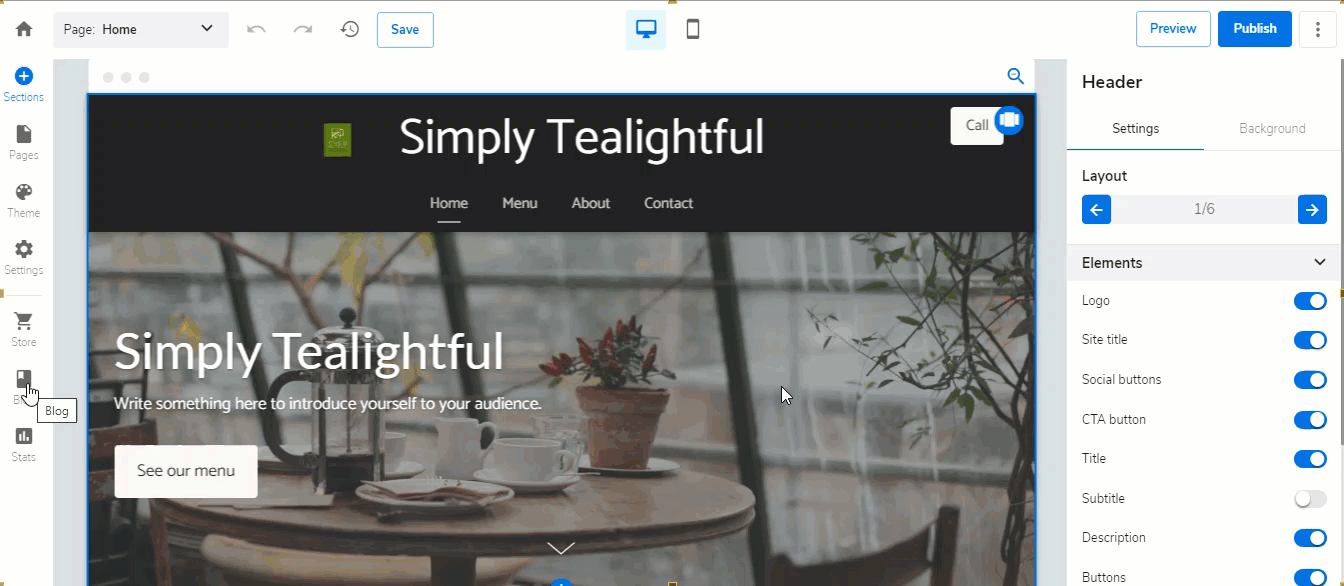Screen dimensions: 1344x586
Task: Click the Preview button
Action: (x=1173, y=29)
